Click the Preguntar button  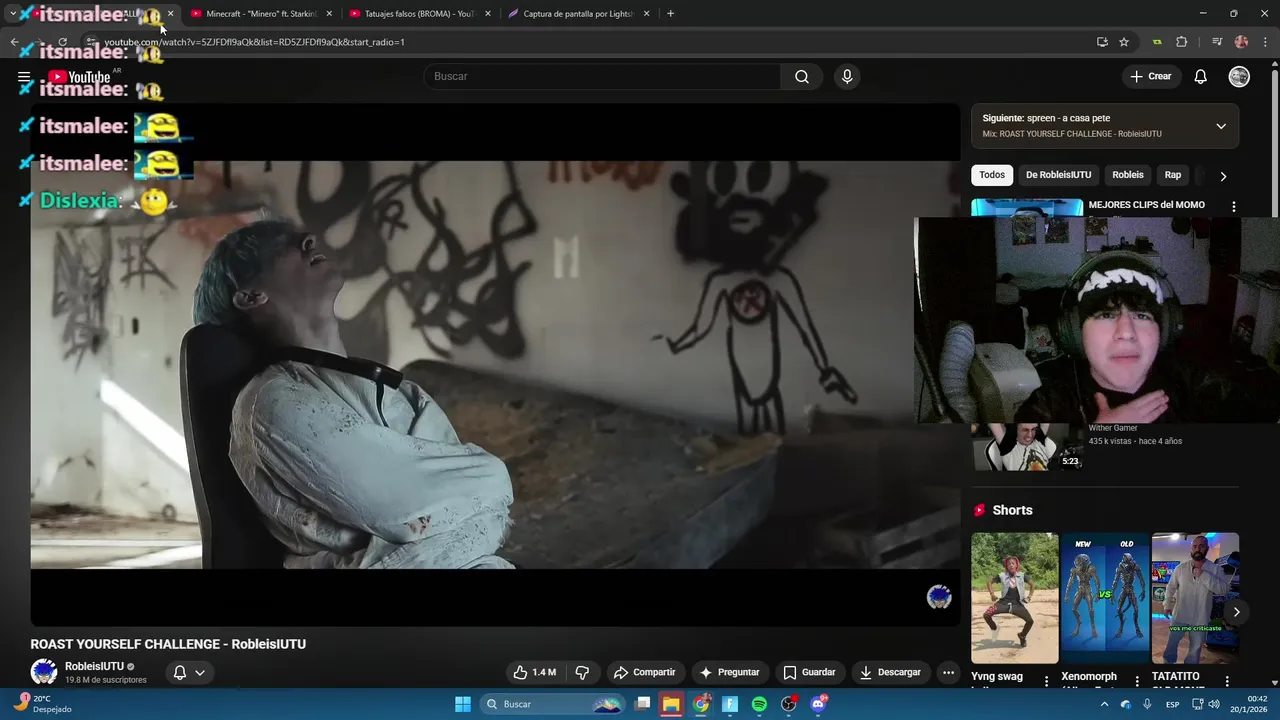point(729,672)
